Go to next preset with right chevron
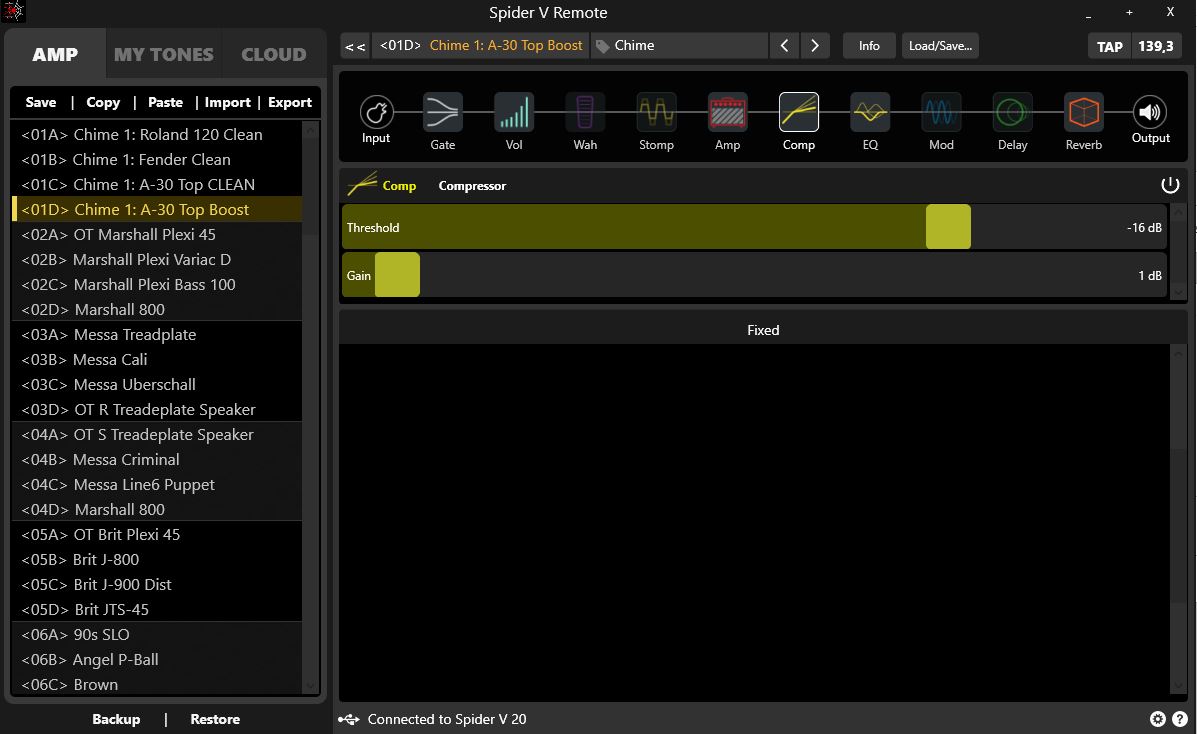The width and height of the screenshot is (1197, 734). tap(815, 46)
